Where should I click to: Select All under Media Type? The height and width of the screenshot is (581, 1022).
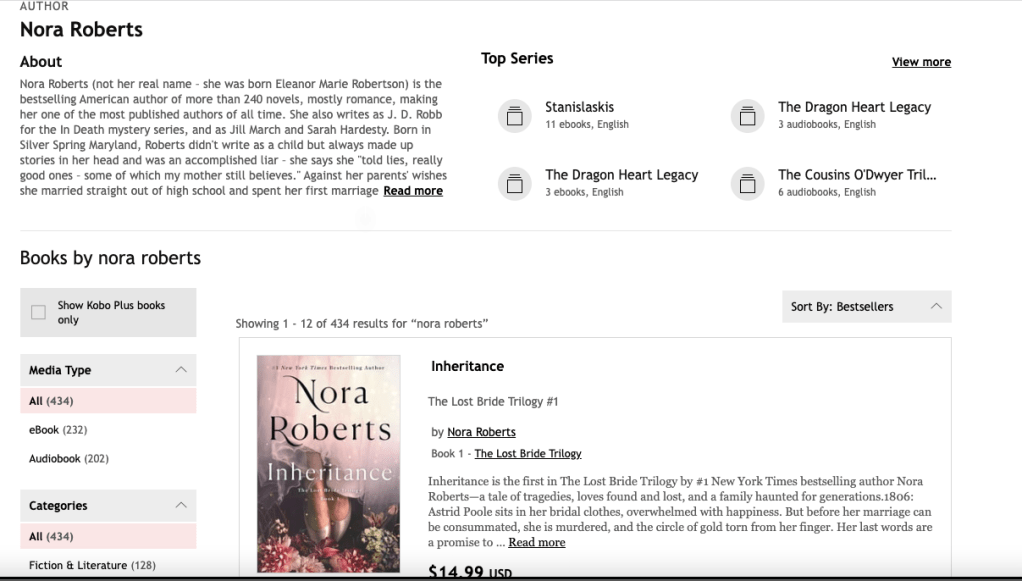[51, 401]
